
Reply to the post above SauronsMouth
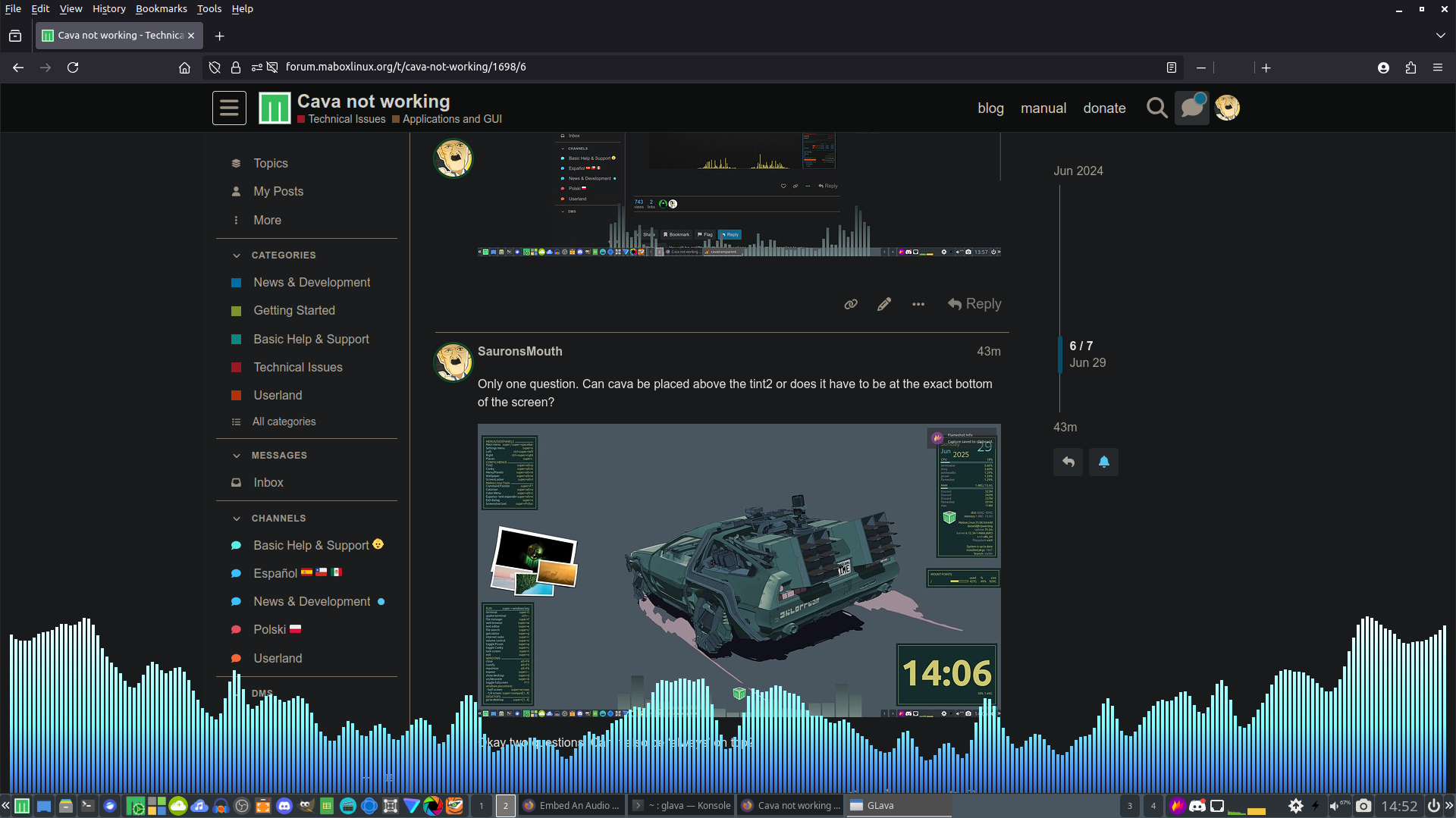point(974,304)
